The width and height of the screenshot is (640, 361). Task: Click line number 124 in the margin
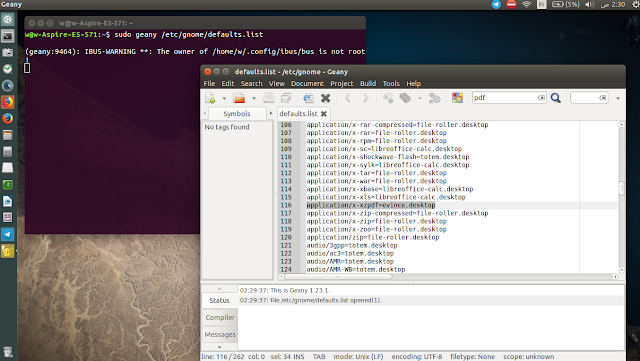point(286,270)
